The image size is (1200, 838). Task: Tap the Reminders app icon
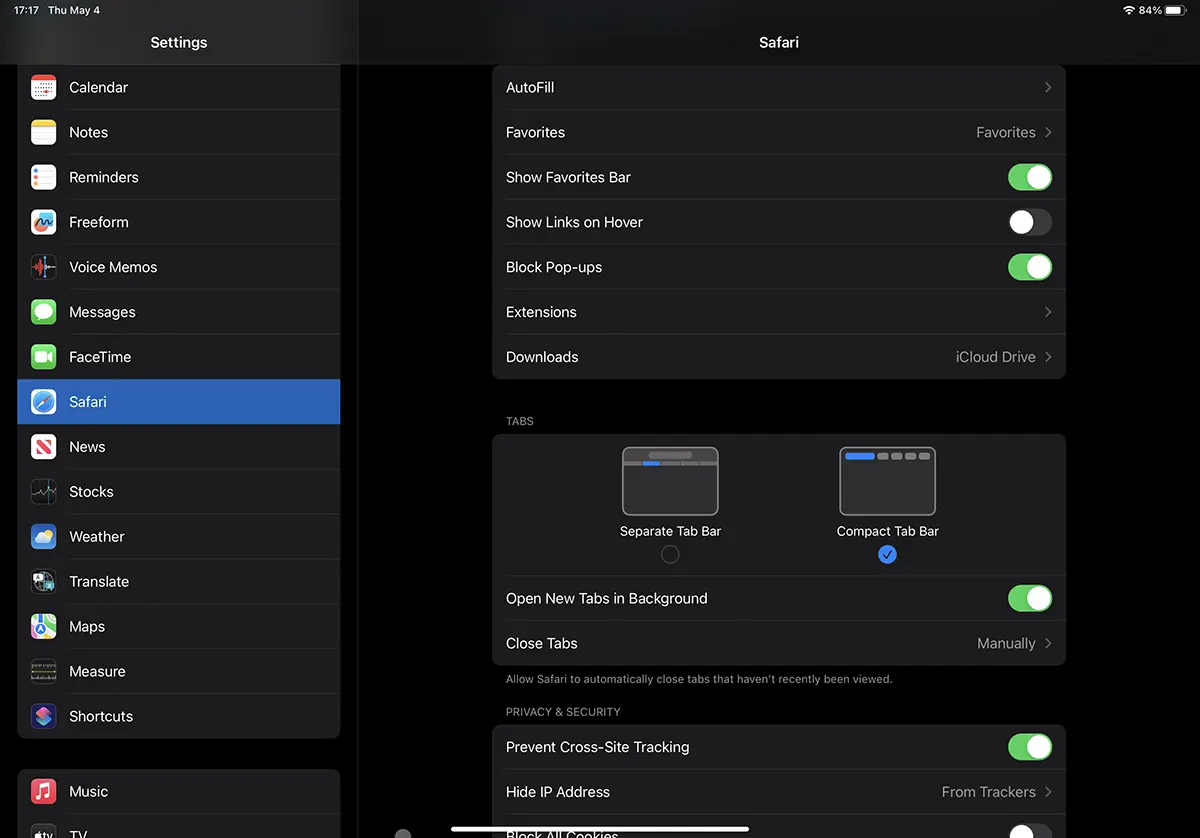coord(43,177)
